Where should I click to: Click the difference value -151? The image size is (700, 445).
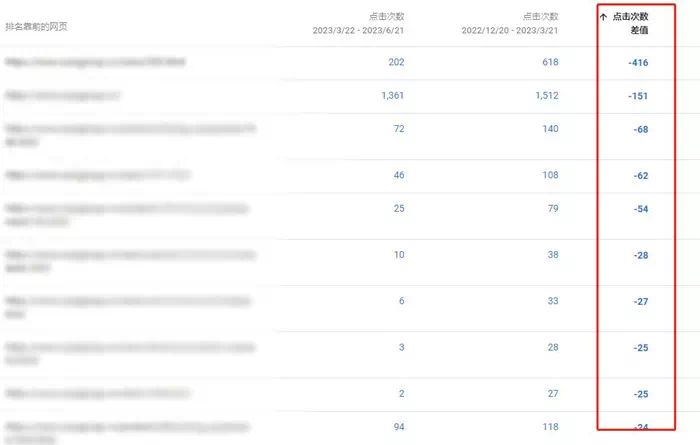[x=637, y=97]
